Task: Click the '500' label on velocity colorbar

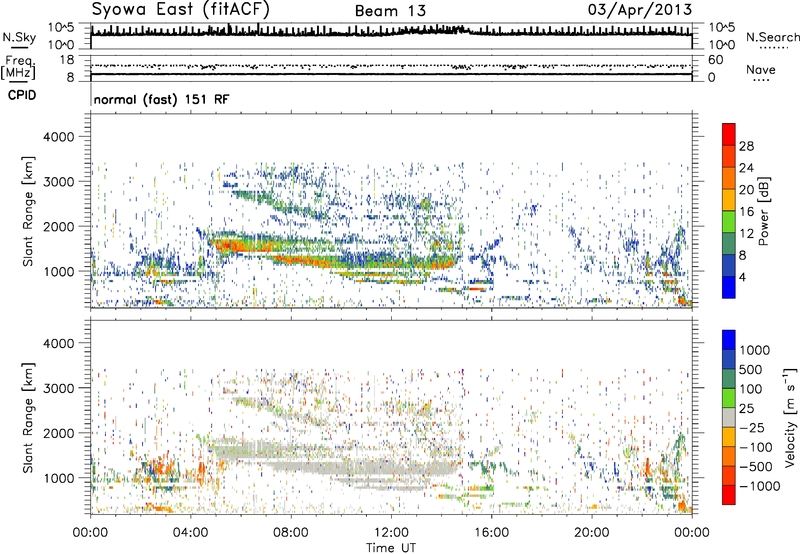Action: coord(751,369)
